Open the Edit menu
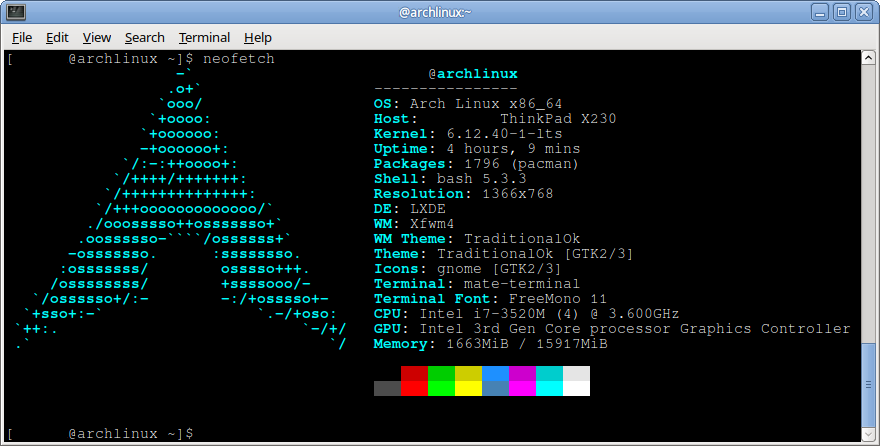 tap(57, 38)
